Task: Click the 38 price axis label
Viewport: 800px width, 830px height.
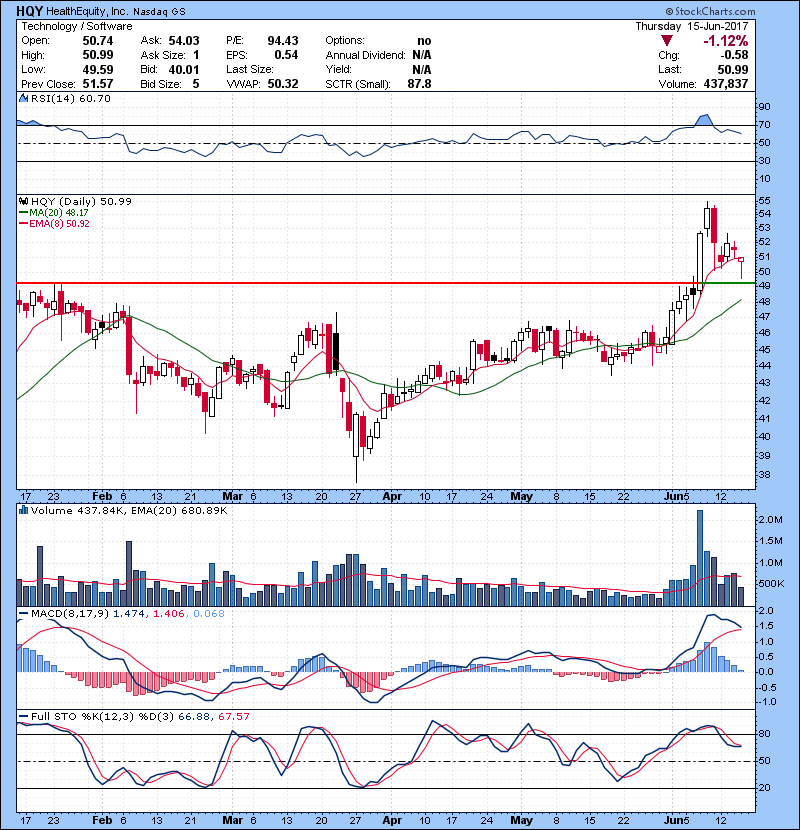Action: pos(764,475)
